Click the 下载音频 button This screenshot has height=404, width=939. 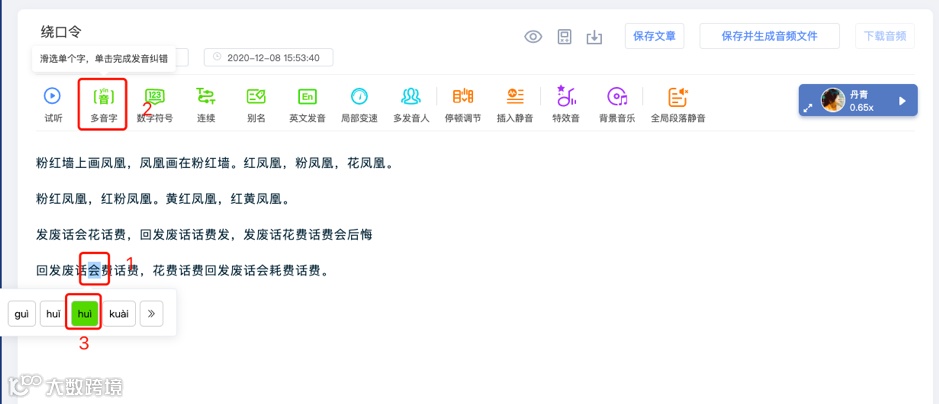pyautogui.click(x=885, y=36)
